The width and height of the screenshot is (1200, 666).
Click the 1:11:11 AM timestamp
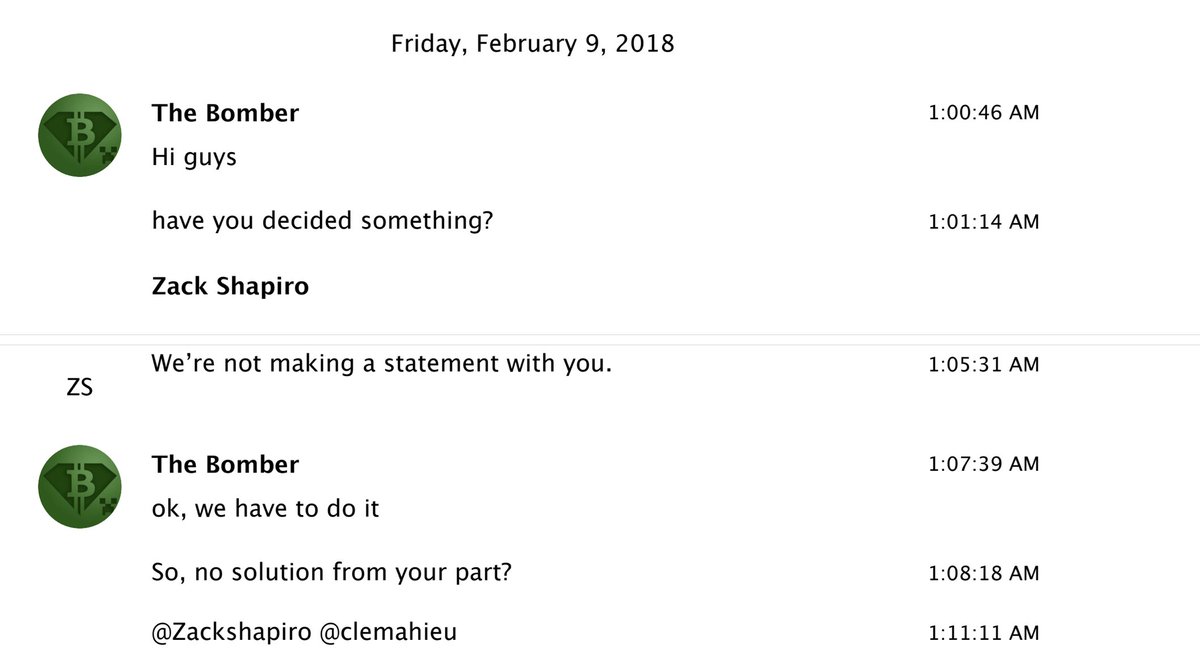tap(984, 633)
